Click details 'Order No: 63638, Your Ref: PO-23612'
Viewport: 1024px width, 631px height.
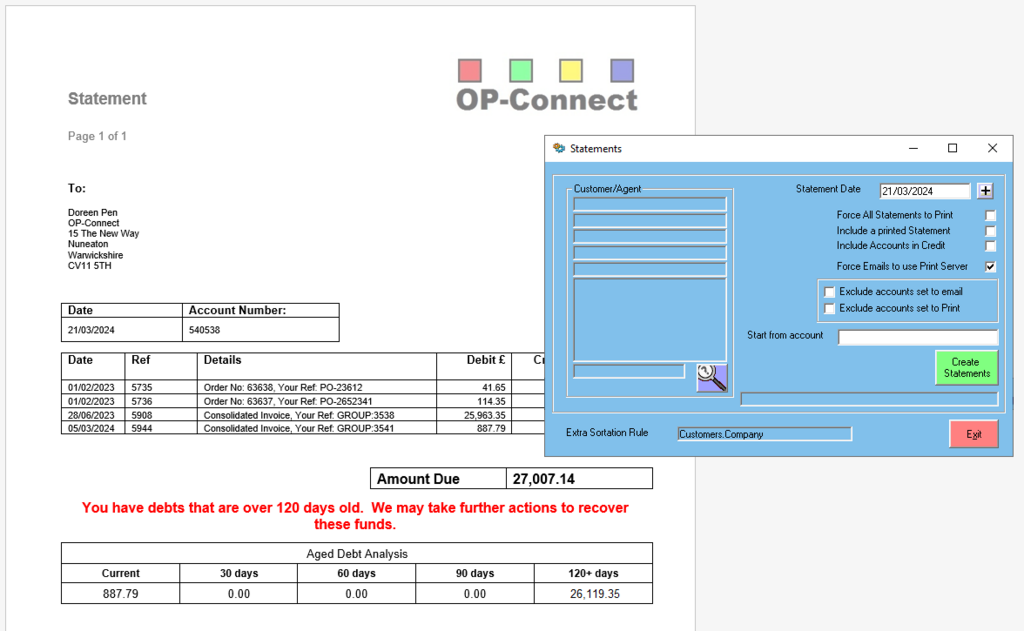283,387
